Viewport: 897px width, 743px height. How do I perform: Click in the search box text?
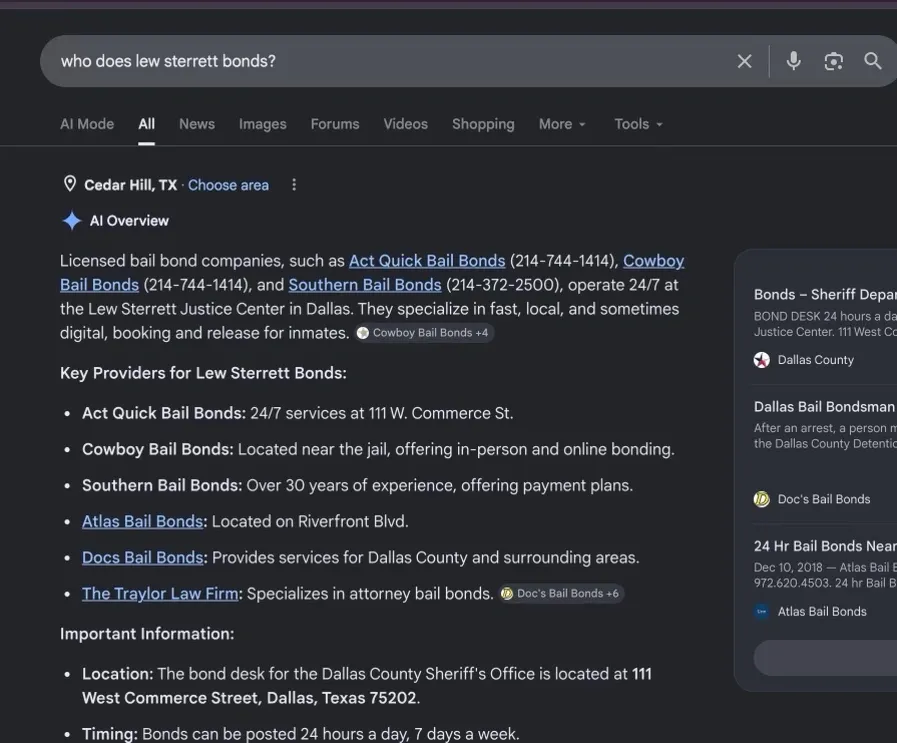point(168,61)
